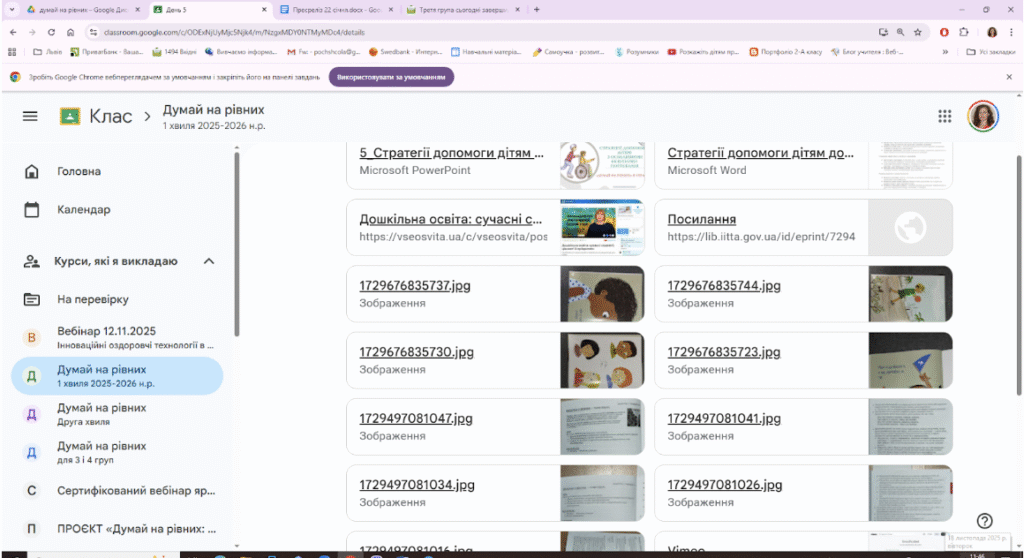Viewport: 1024px width, 558px height.
Task: Expand the hidden bookmarks overflow chevron
Action: 945,52
